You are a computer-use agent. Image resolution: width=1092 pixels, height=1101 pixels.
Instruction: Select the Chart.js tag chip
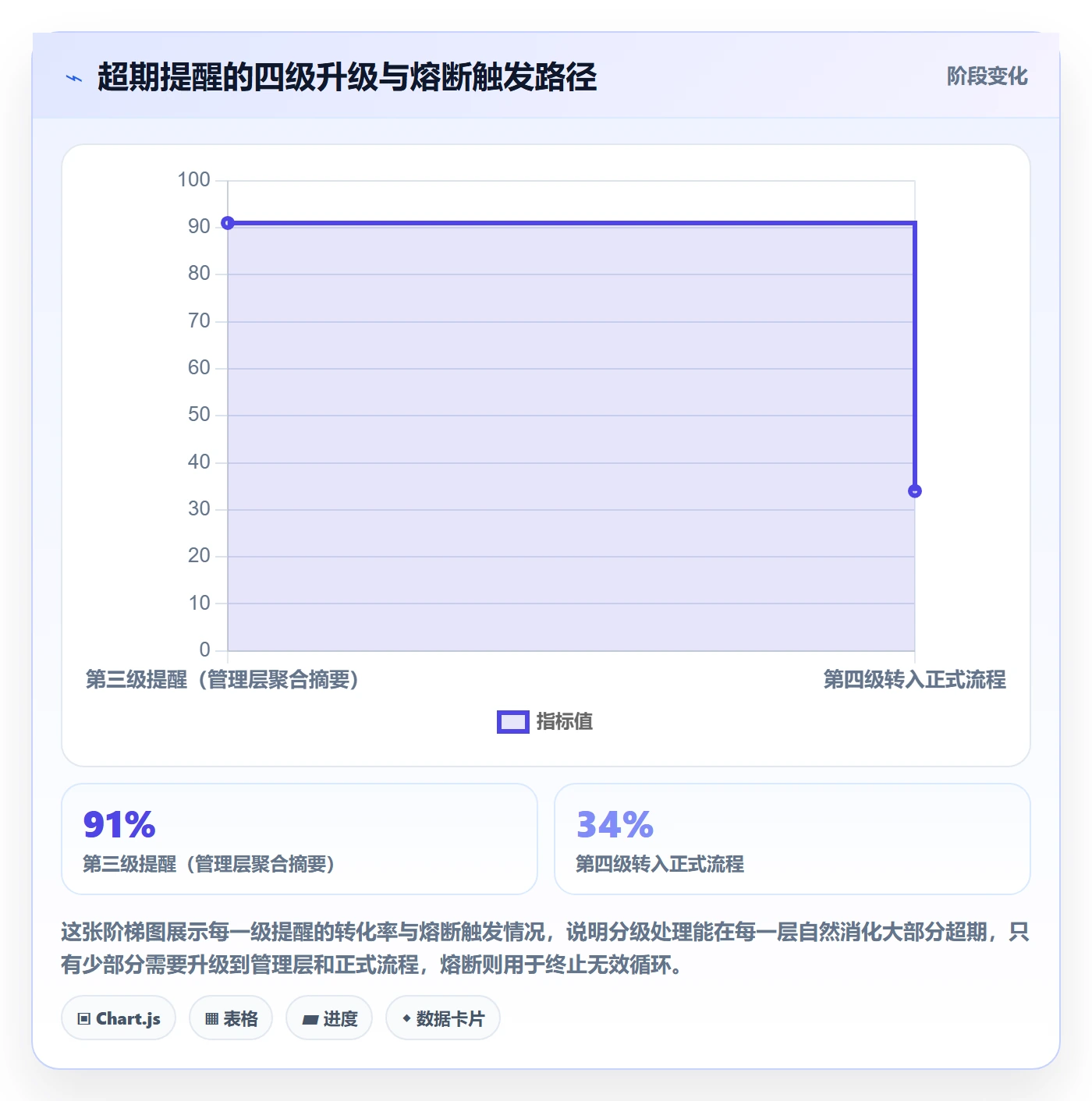pyautogui.click(x=119, y=1018)
